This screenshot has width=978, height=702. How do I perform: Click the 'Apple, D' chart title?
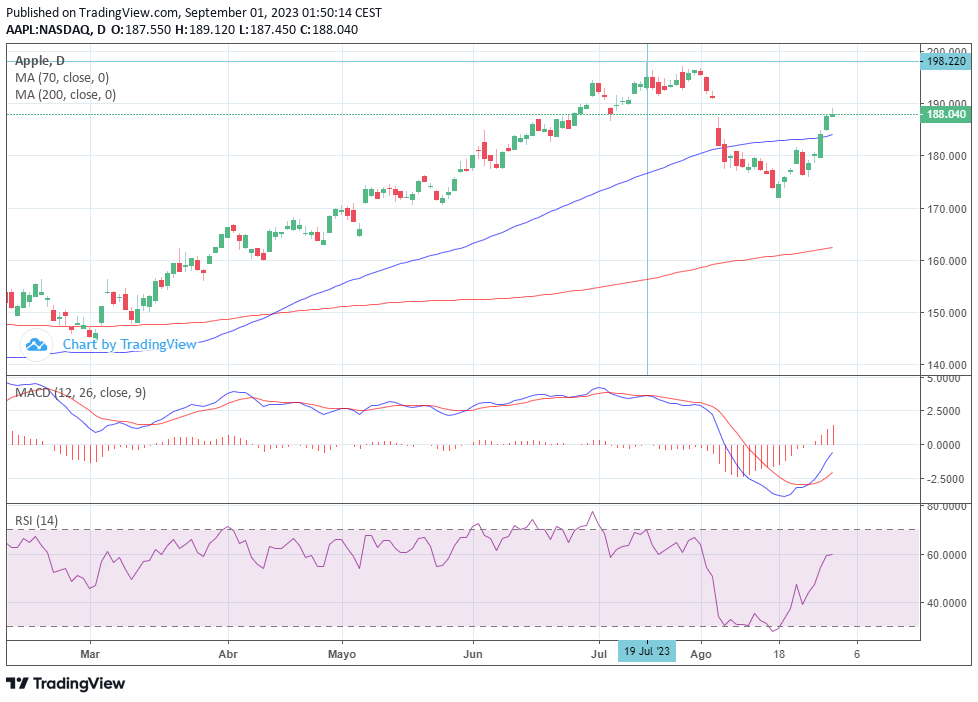click(x=39, y=61)
